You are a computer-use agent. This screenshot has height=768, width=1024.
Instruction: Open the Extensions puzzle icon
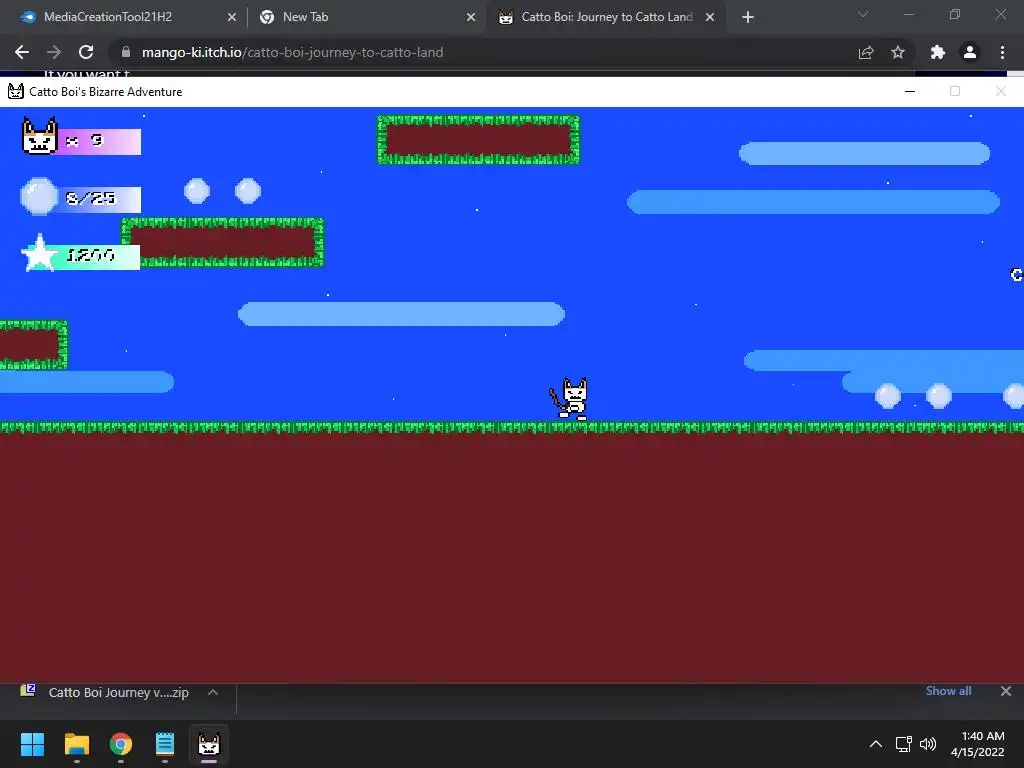pyautogui.click(x=938, y=52)
